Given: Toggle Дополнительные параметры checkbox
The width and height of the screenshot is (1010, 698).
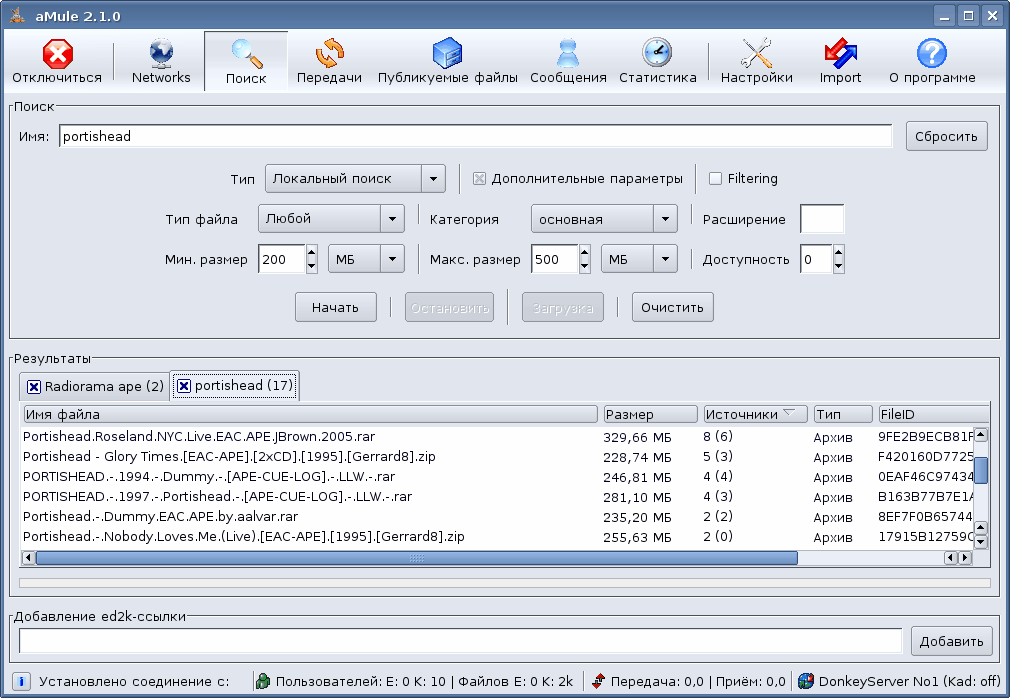Looking at the screenshot, I should (x=480, y=179).
